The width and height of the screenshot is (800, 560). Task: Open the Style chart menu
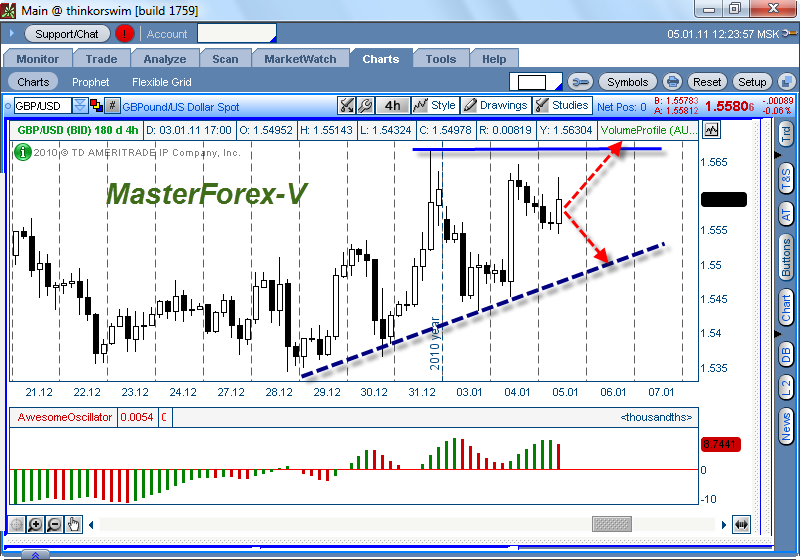tap(435, 106)
